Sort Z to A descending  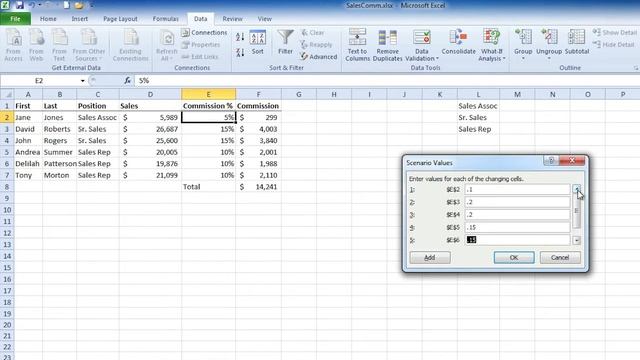[240, 52]
